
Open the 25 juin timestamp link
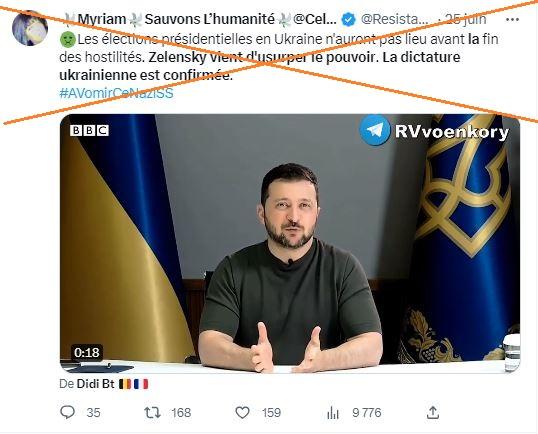(x=465, y=19)
